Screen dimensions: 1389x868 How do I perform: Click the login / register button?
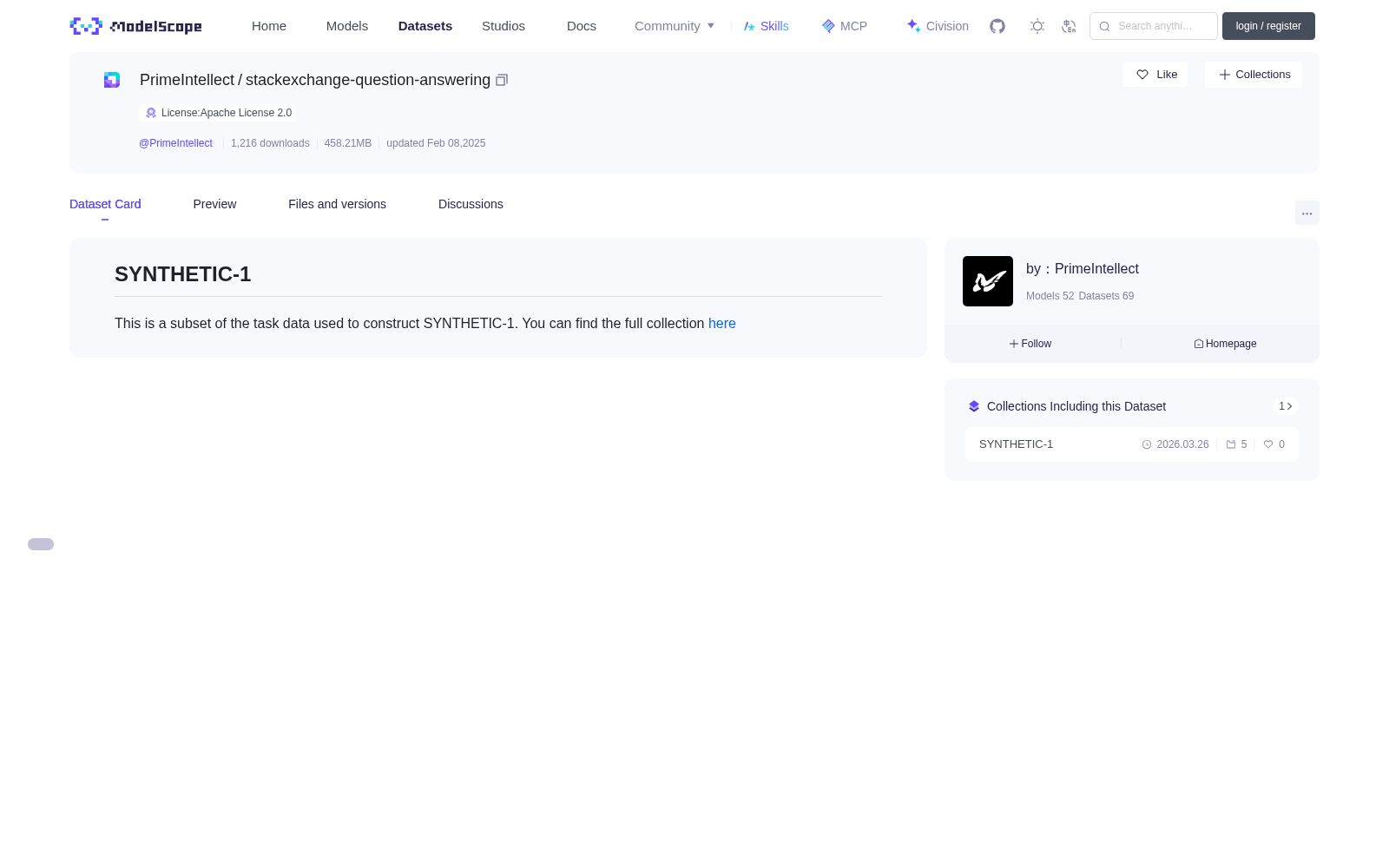1268,26
